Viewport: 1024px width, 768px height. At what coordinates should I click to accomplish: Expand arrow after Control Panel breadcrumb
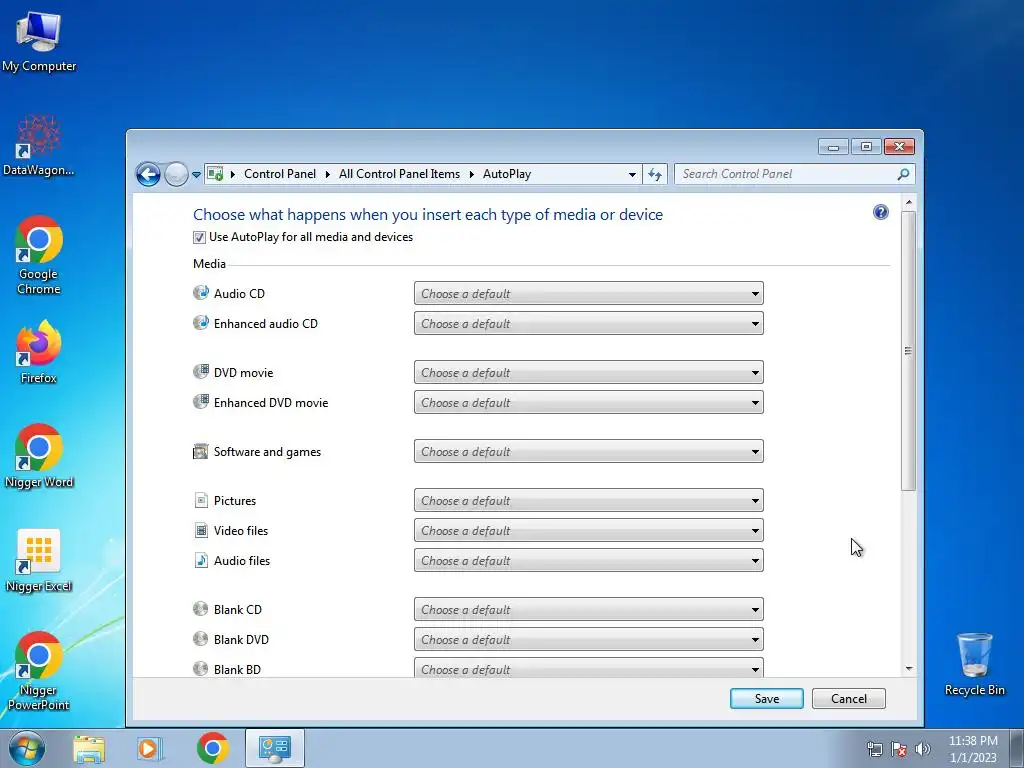point(328,174)
